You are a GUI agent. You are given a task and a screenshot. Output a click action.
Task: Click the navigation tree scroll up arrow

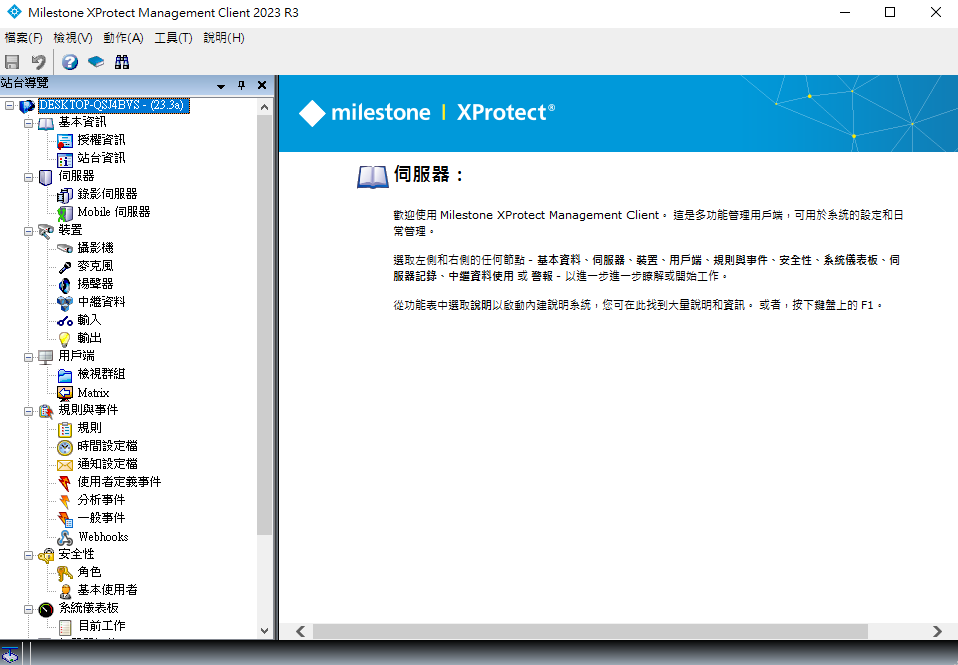265,107
